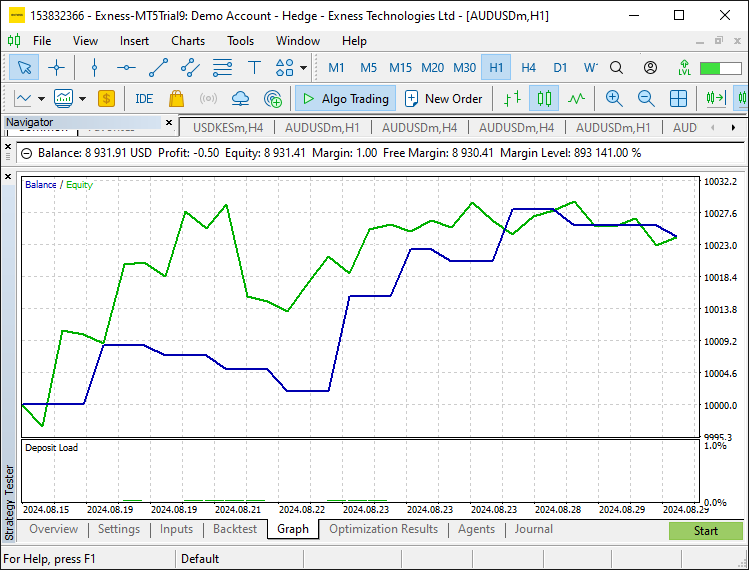Open the View menu
The width and height of the screenshot is (749, 570).
(x=85, y=41)
